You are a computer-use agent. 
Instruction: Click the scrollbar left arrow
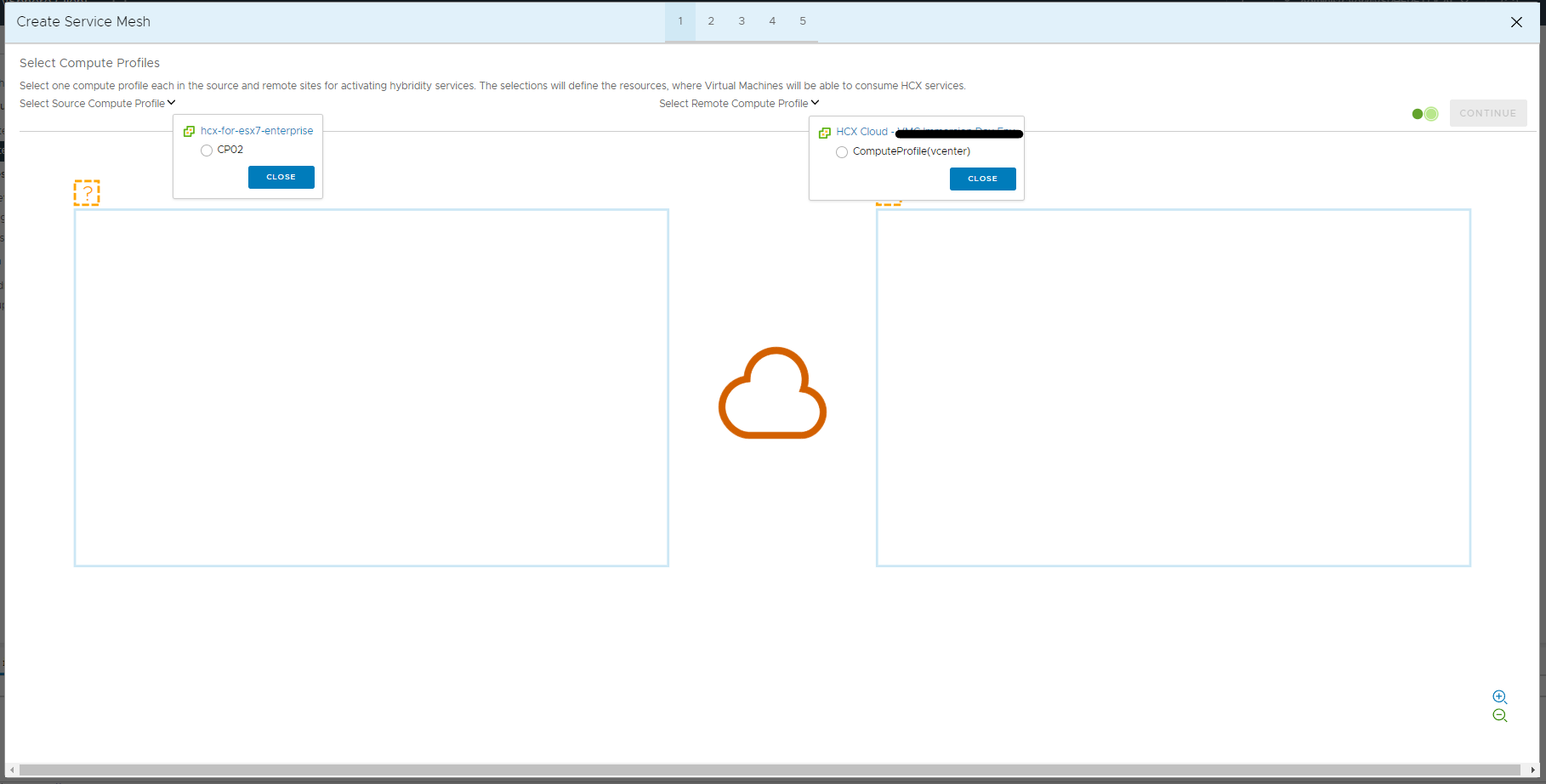(x=12, y=770)
